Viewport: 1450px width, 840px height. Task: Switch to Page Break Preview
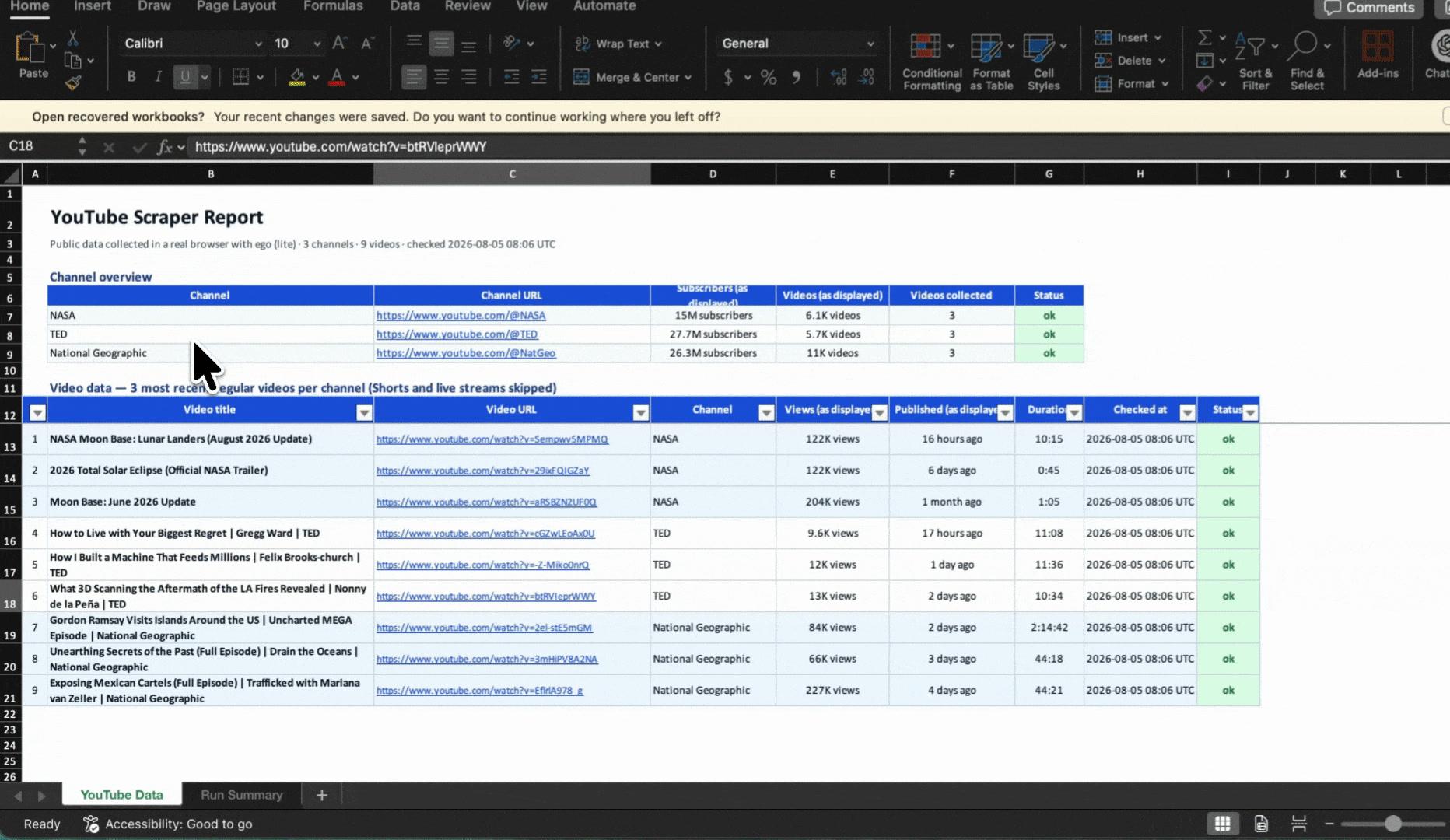[1298, 824]
